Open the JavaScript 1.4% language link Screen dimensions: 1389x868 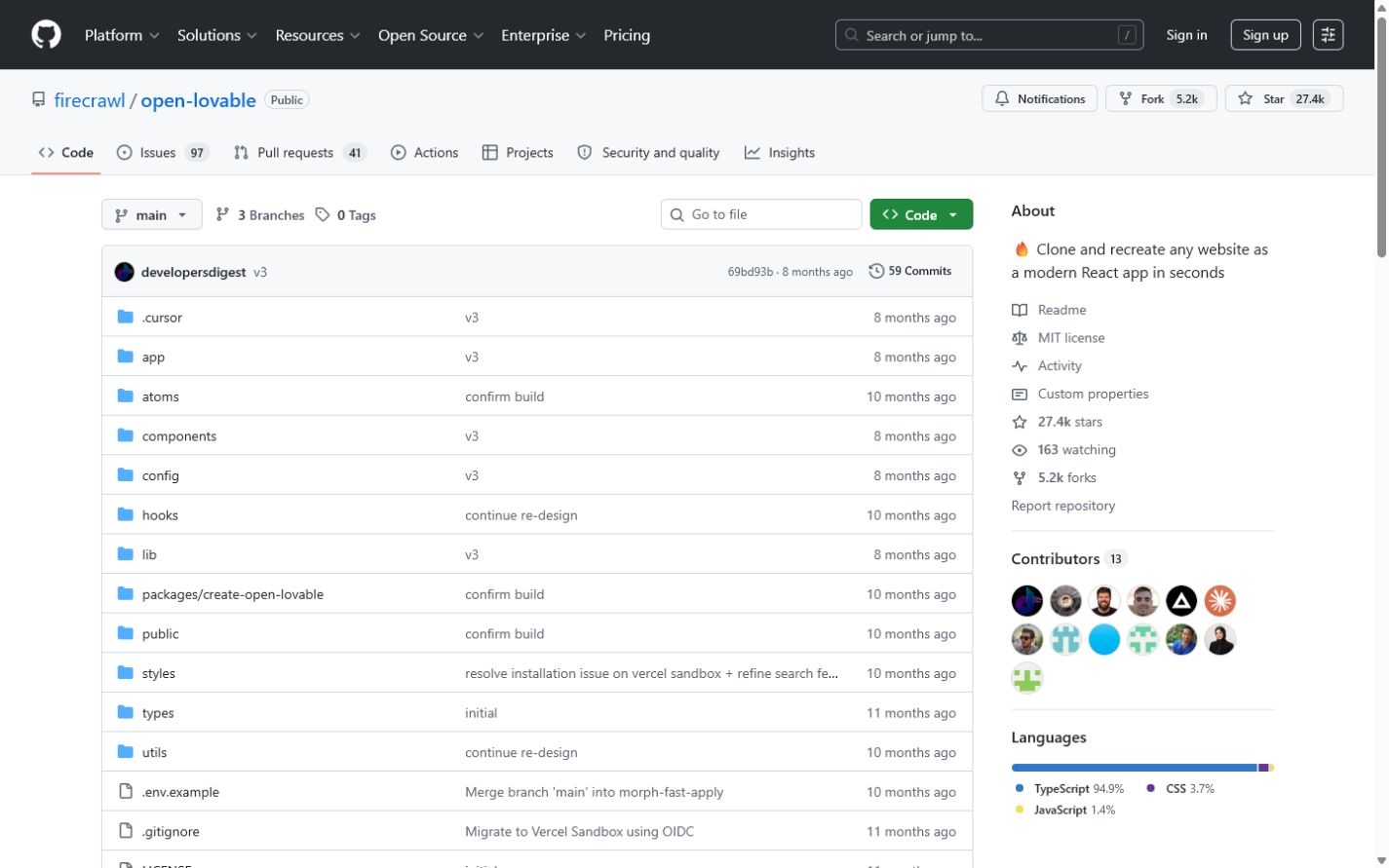tap(1064, 811)
